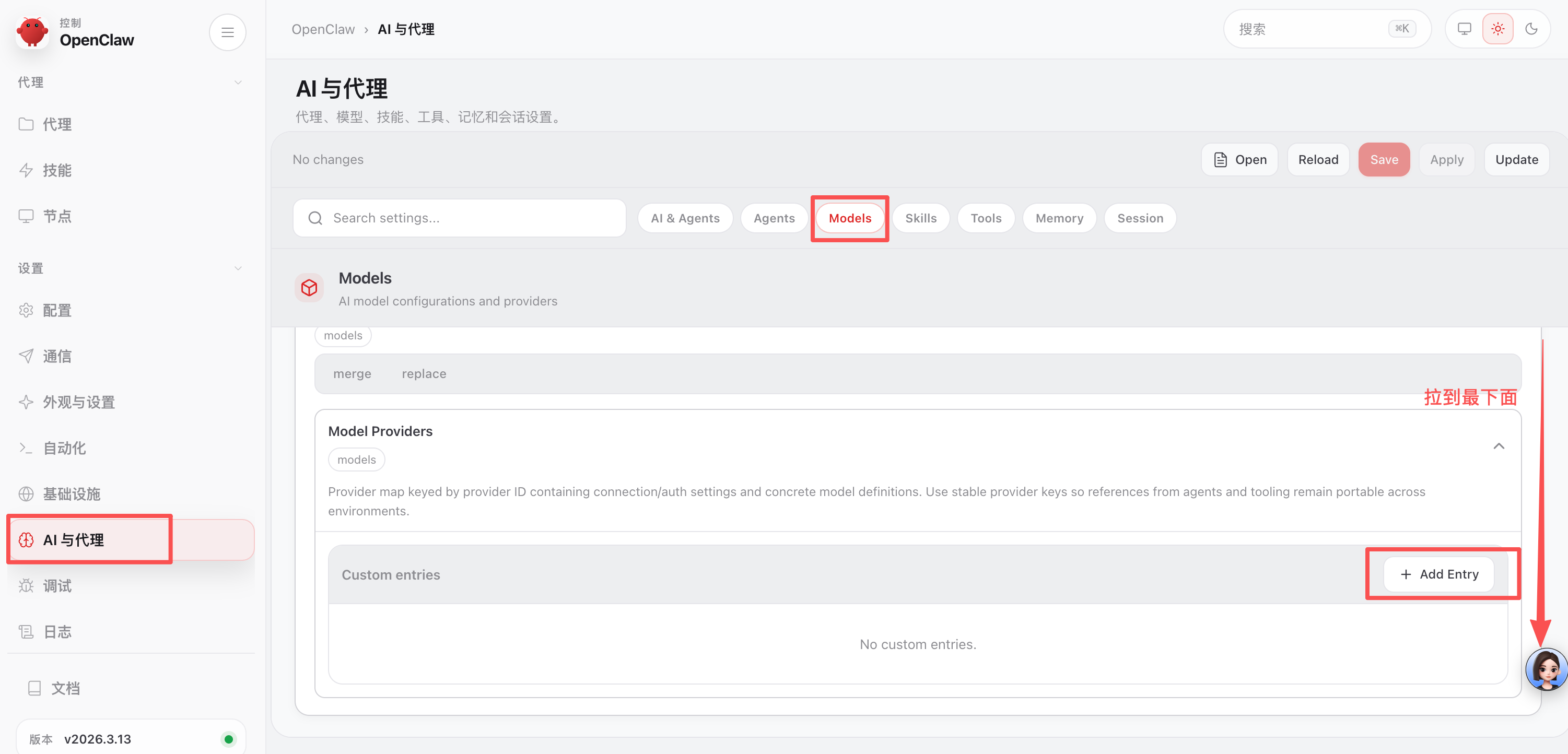Screen dimensions: 1568x754
Task: Select the merge mode option
Action: [x=352, y=374]
